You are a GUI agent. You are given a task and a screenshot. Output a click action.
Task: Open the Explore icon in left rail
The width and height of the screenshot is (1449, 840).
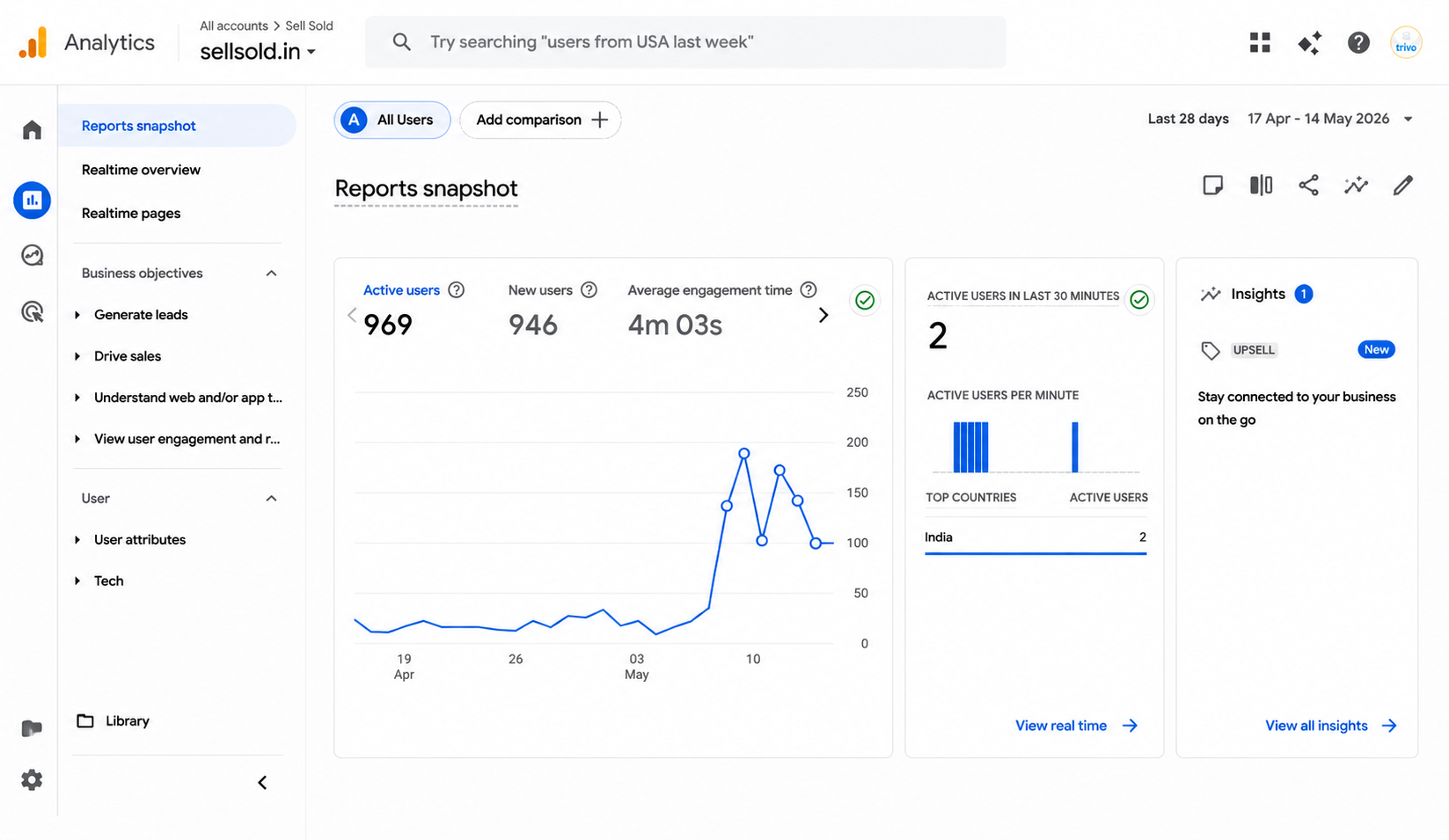coord(32,255)
